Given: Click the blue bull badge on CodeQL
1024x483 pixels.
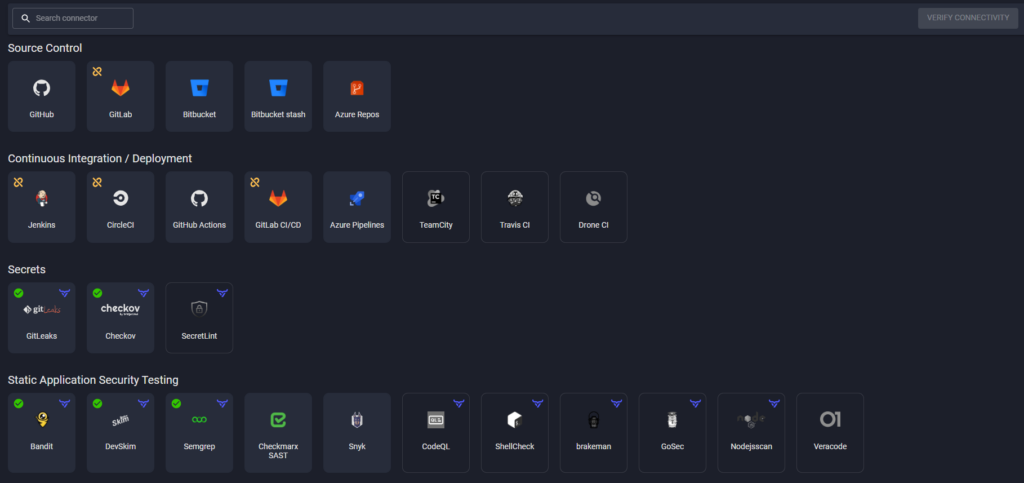Looking at the screenshot, I should (x=458, y=403).
